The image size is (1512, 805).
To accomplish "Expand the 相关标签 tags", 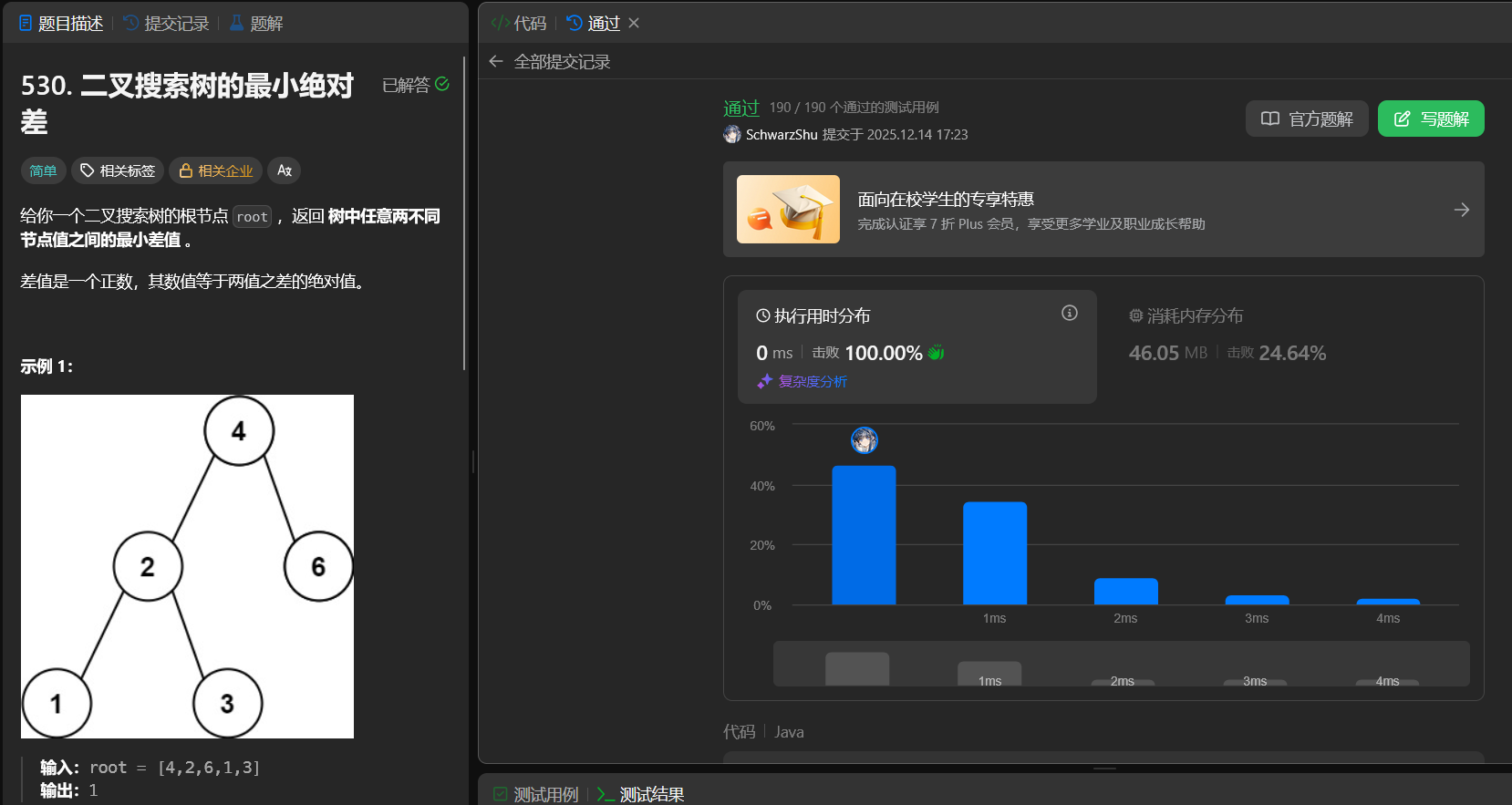I will point(118,170).
